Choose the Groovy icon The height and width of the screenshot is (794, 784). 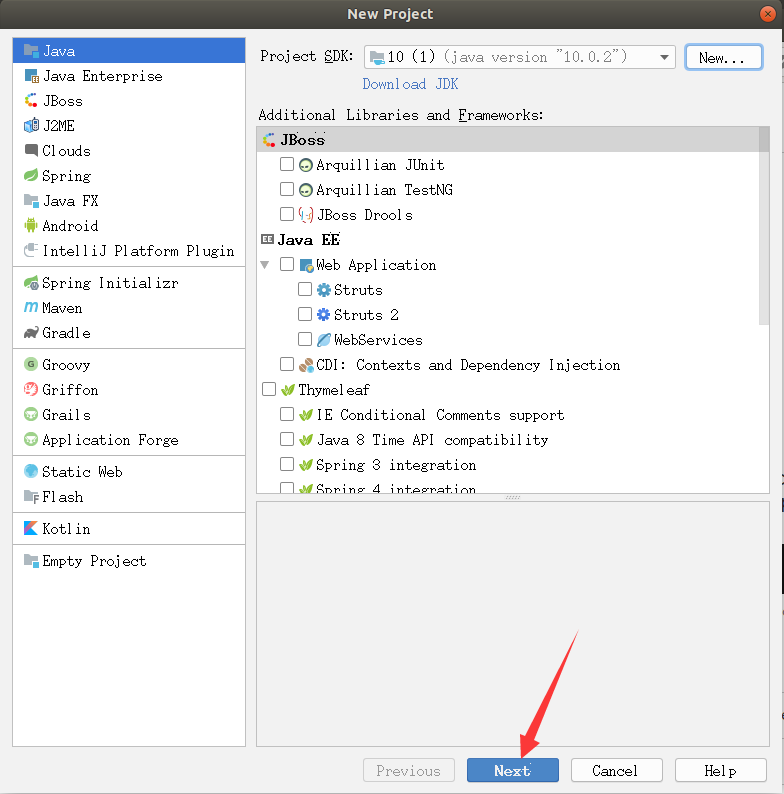[31, 364]
